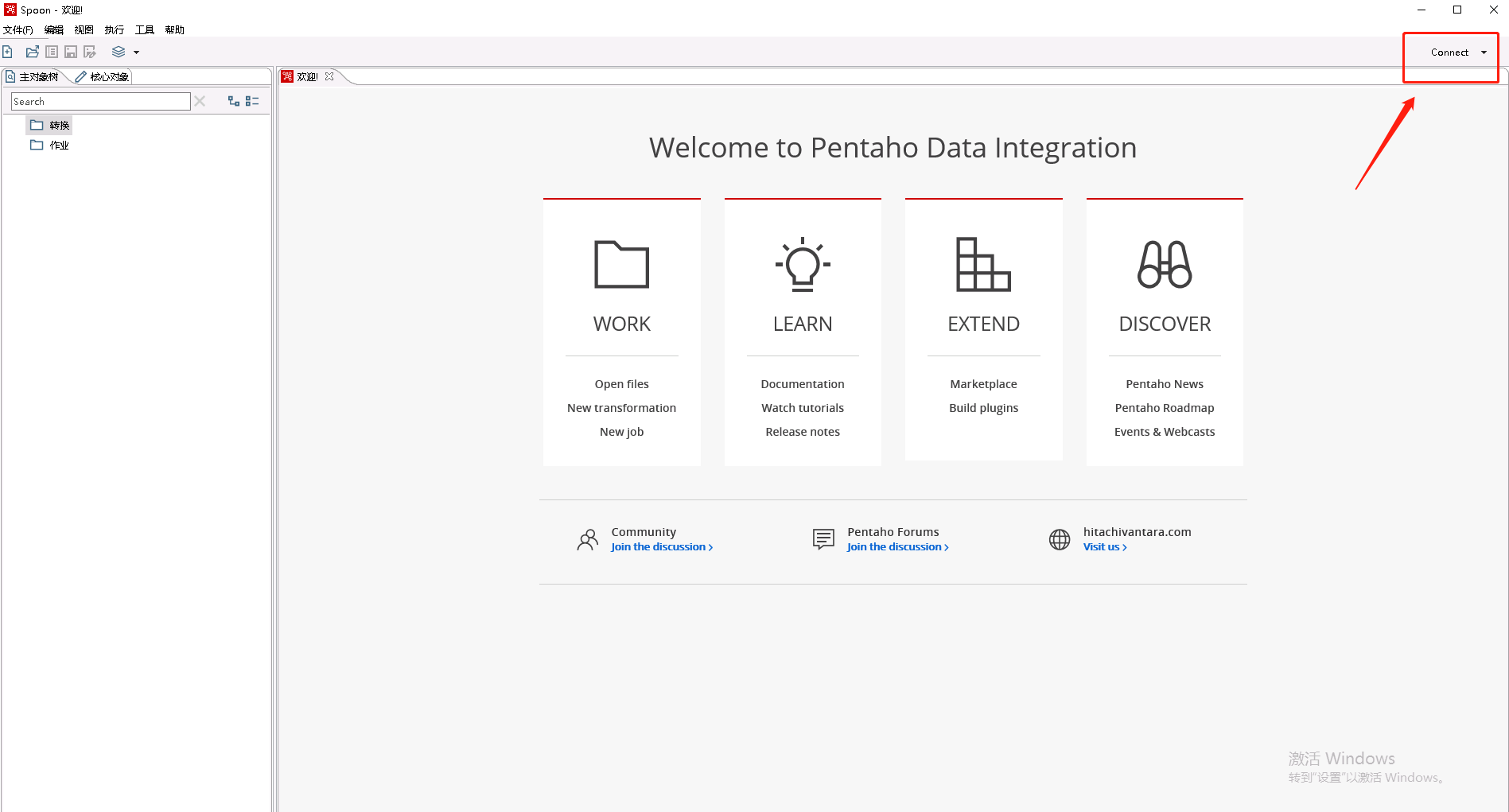Click the Open files link
This screenshot has height=812, width=1509.
tap(622, 384)
